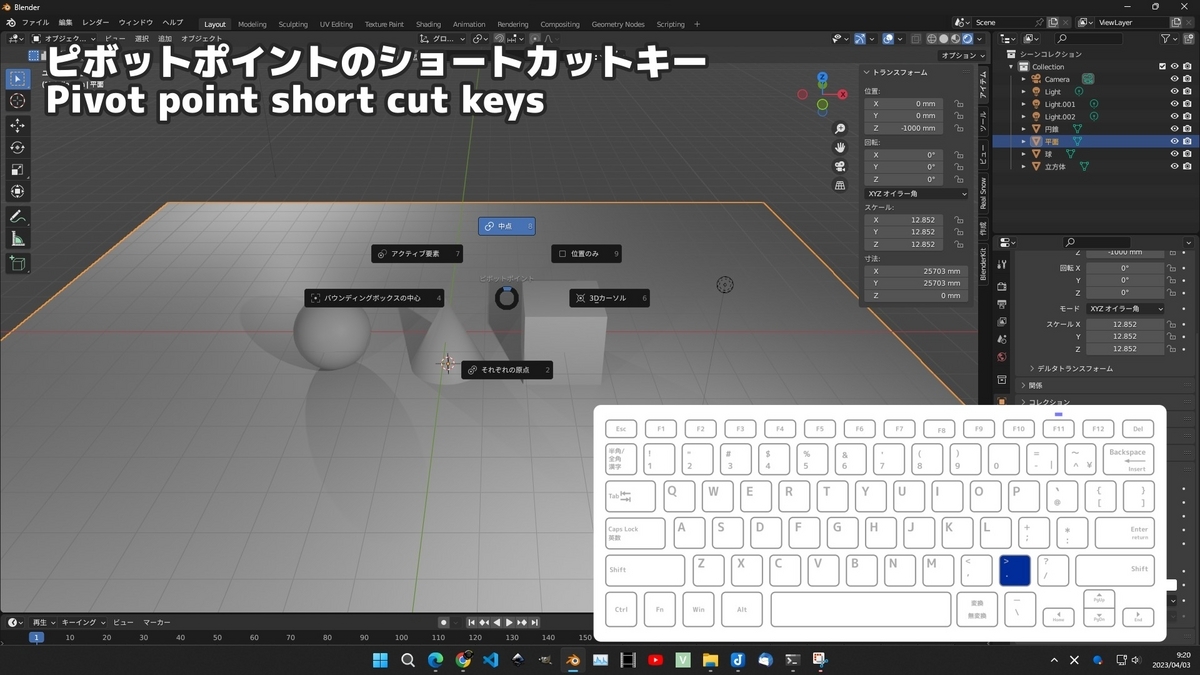This screenshot has width=1200, height=675.
Task: Activate the Transform tool in toolbar
Action: [17, 191]
